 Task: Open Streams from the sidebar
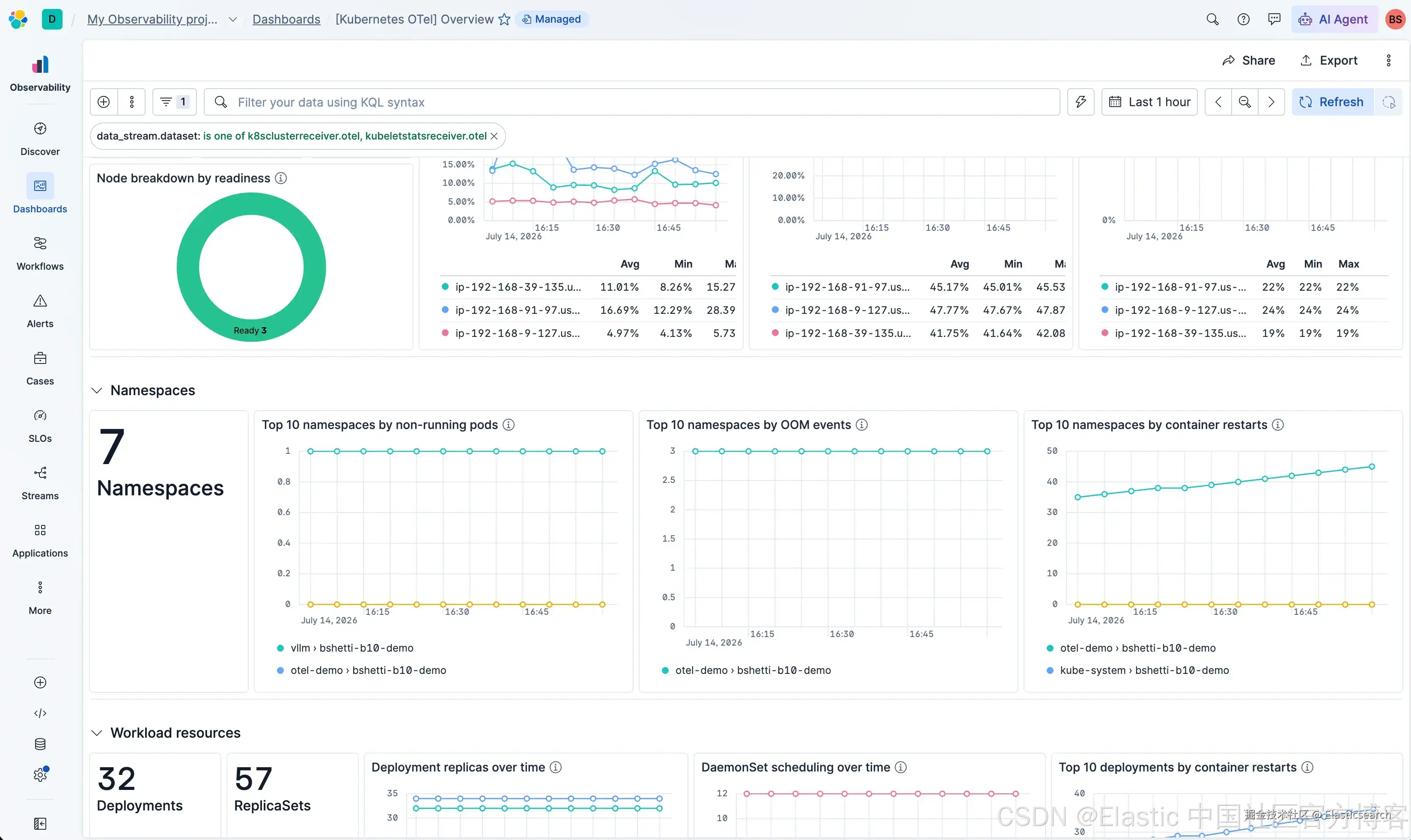click(40, 483)
